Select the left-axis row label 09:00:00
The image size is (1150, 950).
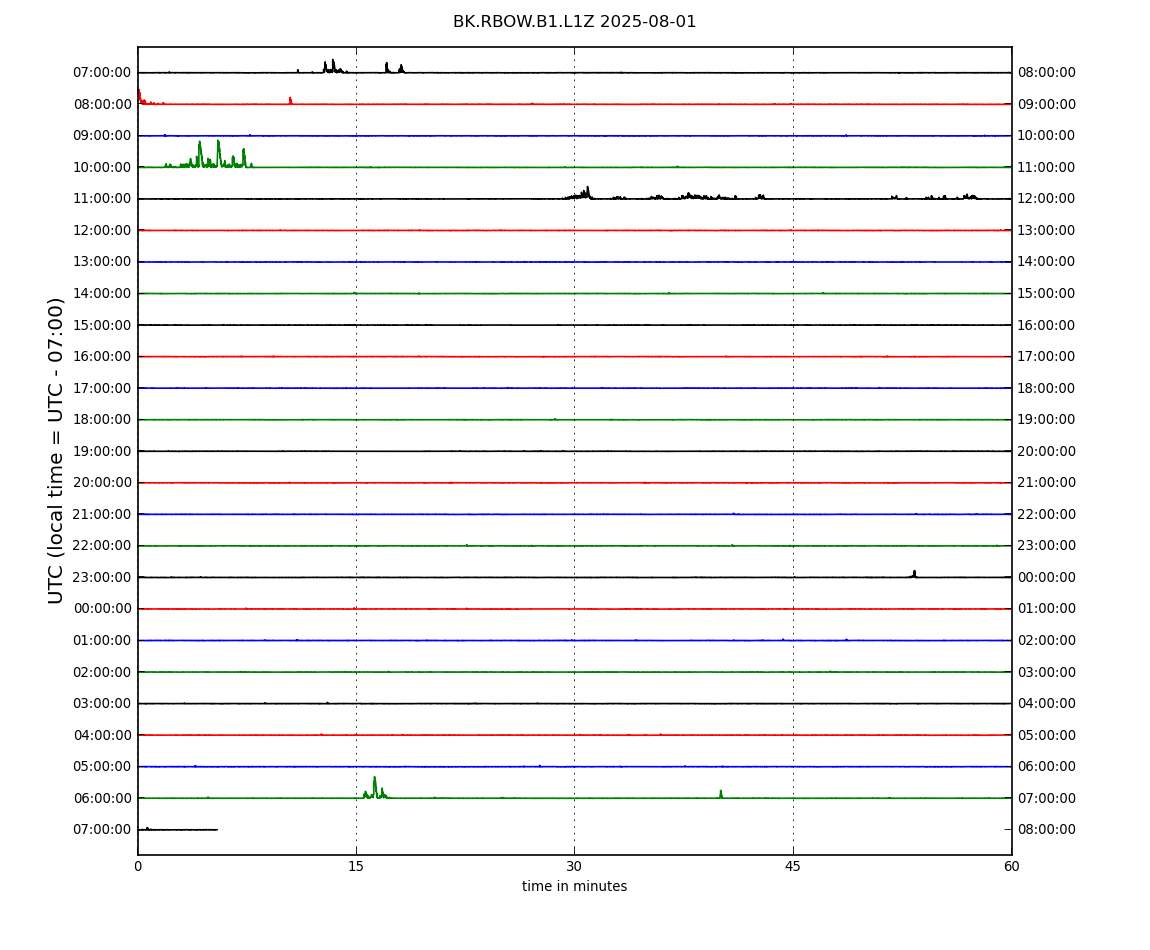103,136
